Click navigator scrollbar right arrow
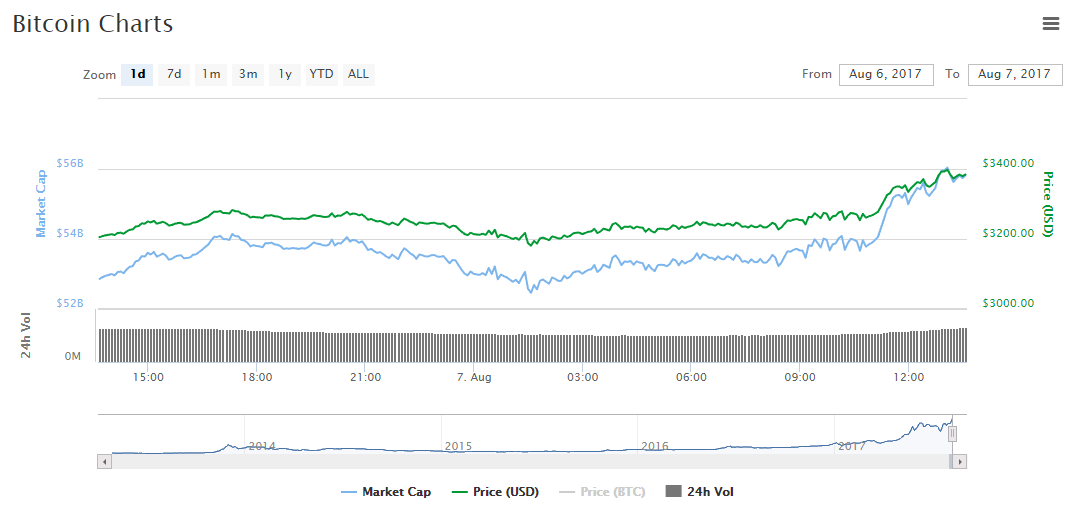Image resolution: width=1081 pixels, height=509 pixels. tap(960, 461)
